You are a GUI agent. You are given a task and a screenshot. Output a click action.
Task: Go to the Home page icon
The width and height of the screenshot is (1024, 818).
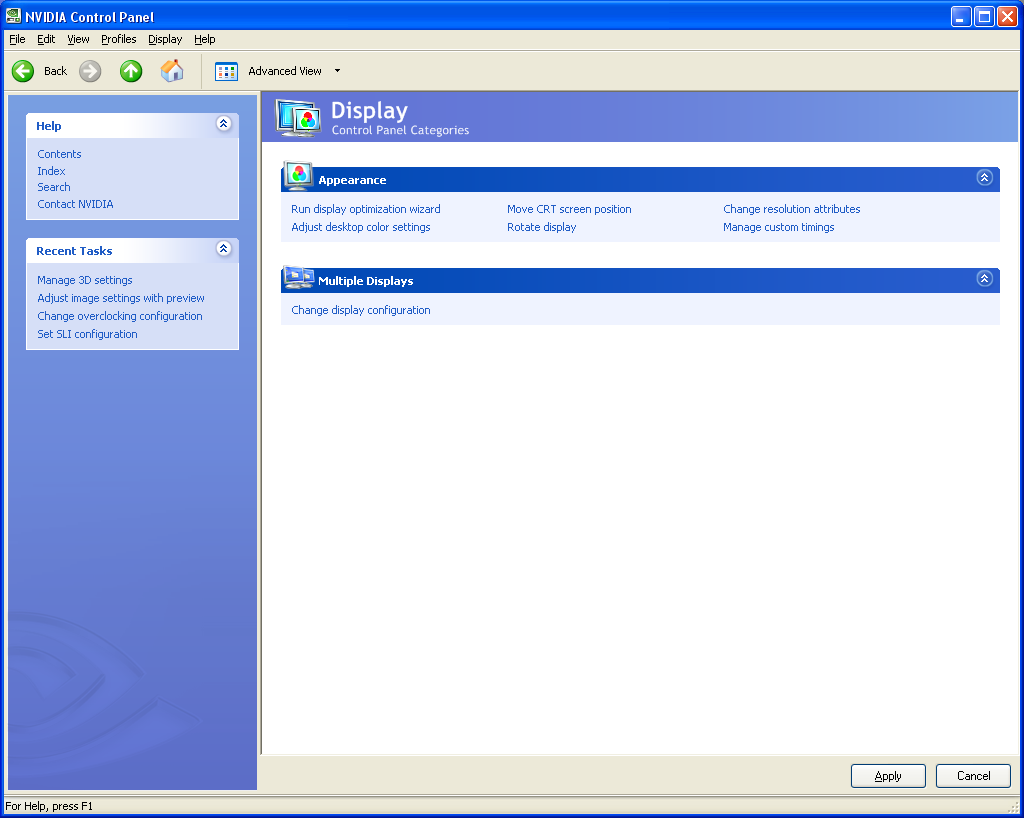pyautogui.click(x=172, y=71)
